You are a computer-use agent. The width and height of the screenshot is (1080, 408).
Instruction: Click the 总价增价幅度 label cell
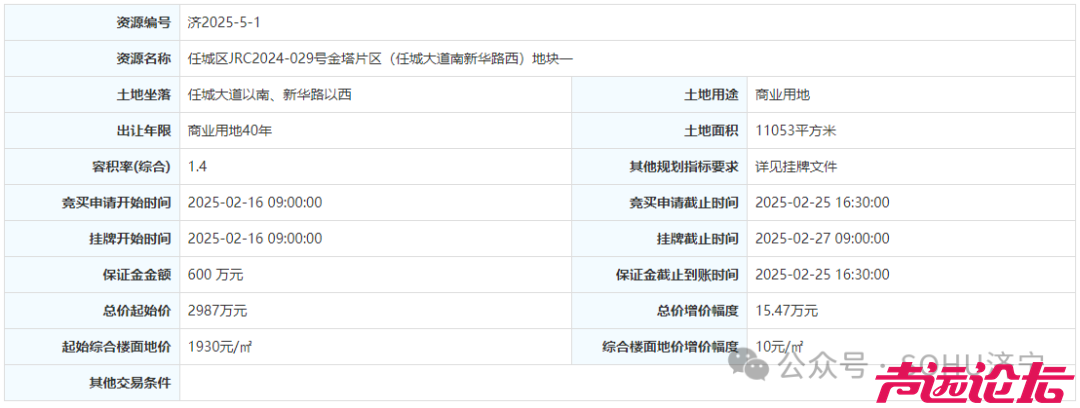pos(660,310)
